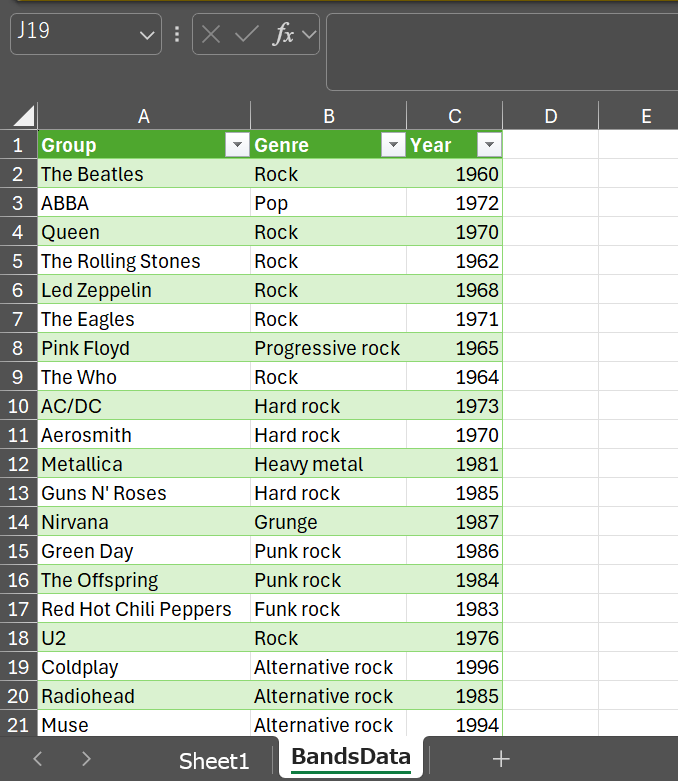Select the cell Metallica

click(144, 464)
